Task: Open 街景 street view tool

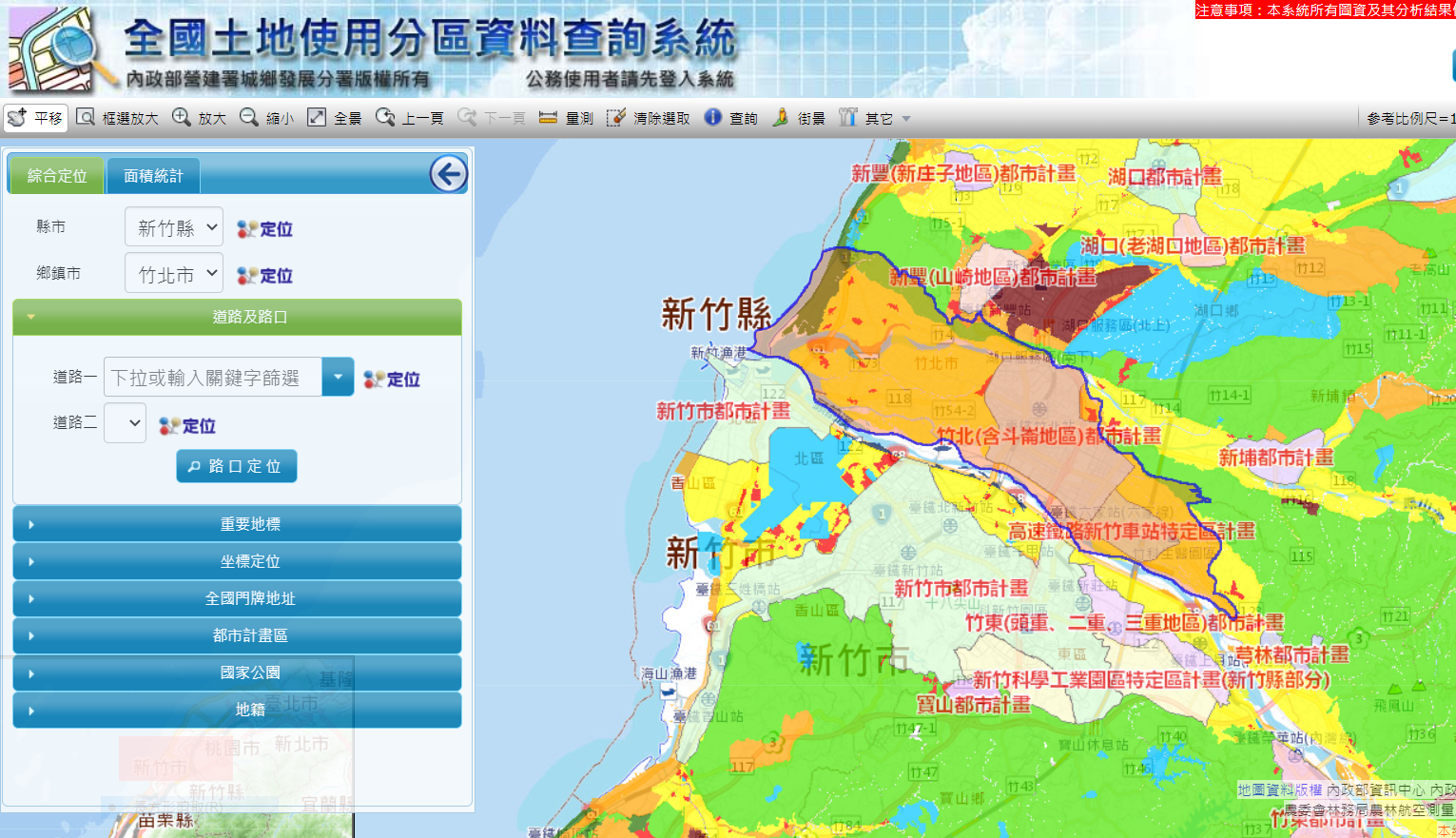Action: 799,118
